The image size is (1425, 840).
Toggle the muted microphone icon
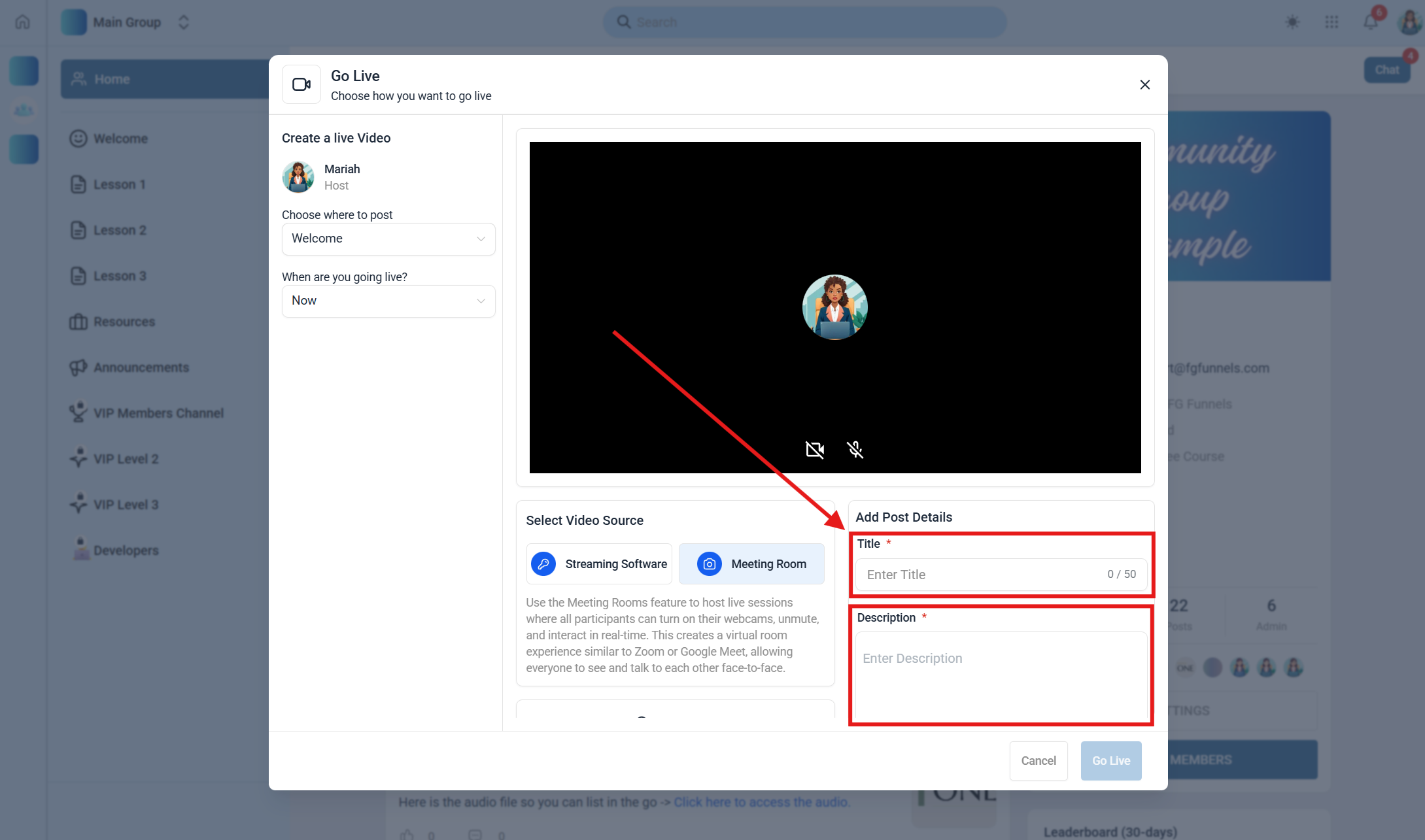(x=855, y=450)
